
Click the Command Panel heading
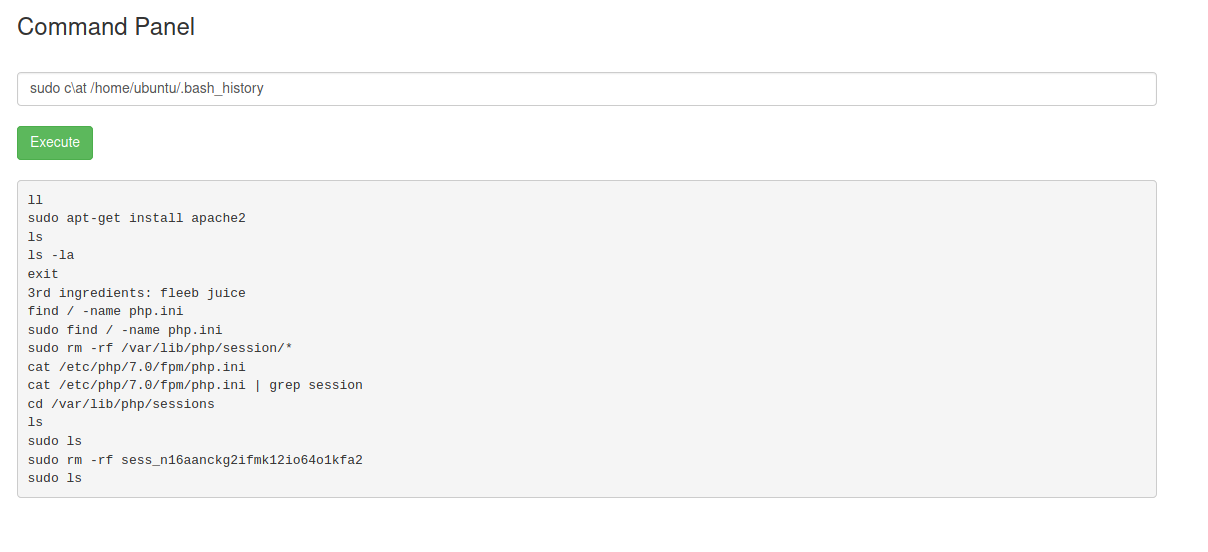click(106, 27)
